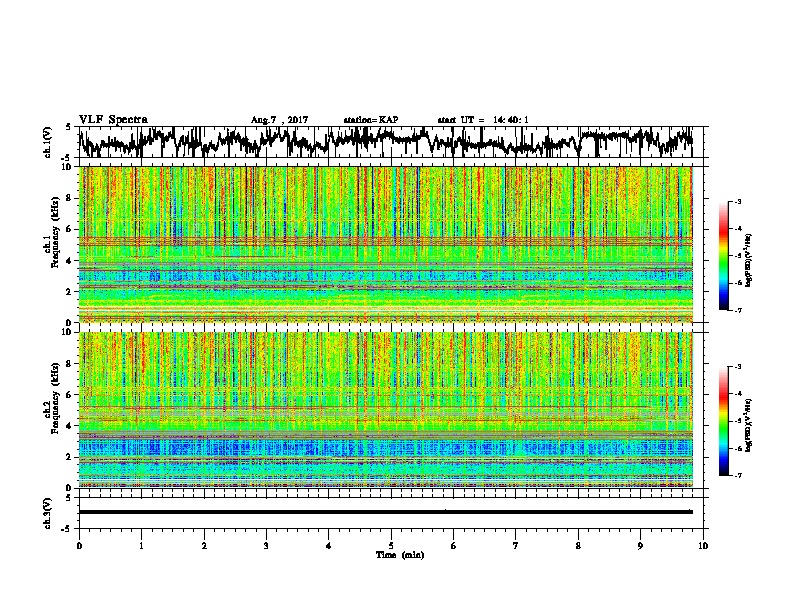792x612 pixels.
Task: Click the "-7" label on ch.2 color bar
Action: coord(737,475)
